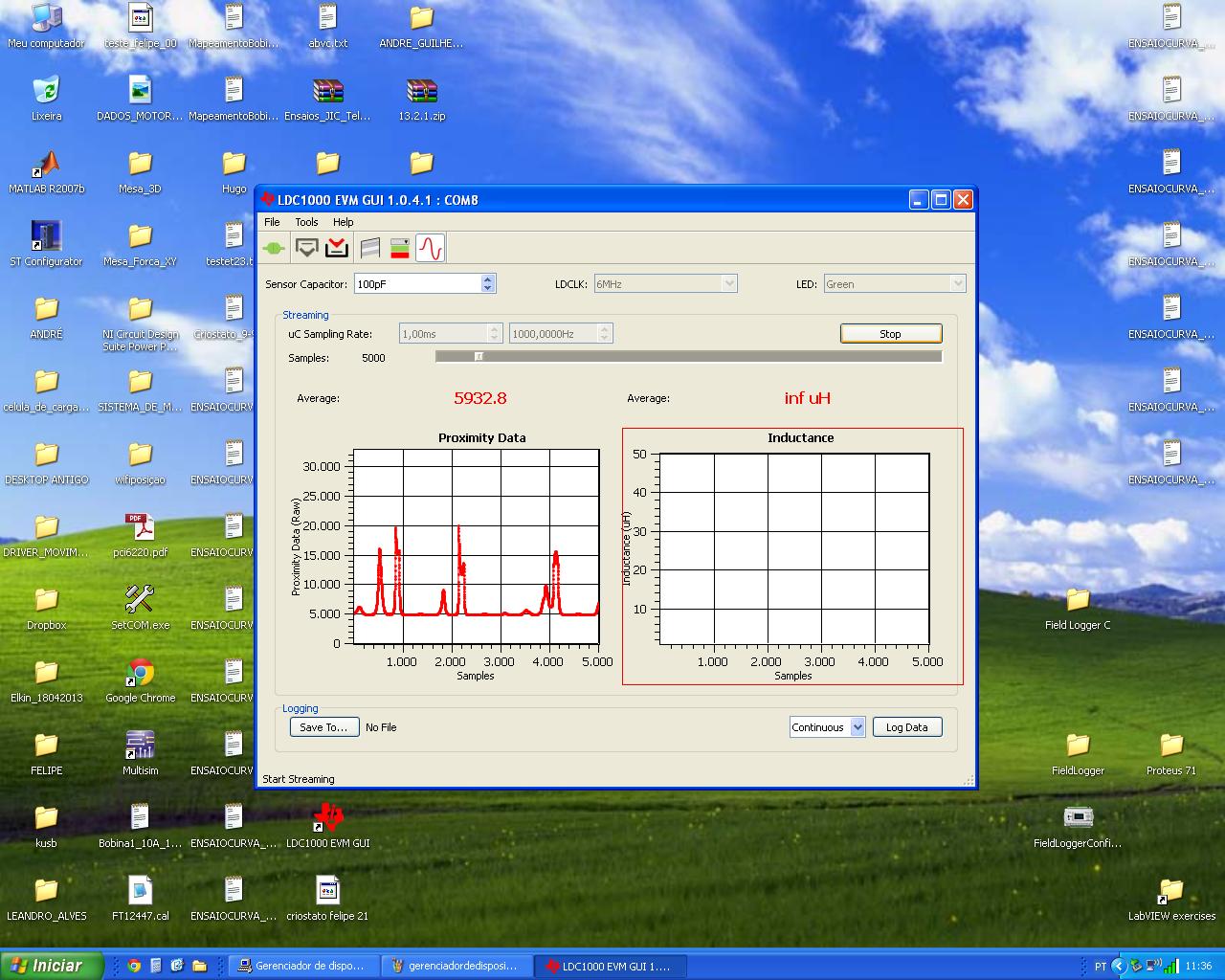The width and height of the screenshot is (1225, 980).
Task: Click the Log Data button
Action: click(906, 727)
